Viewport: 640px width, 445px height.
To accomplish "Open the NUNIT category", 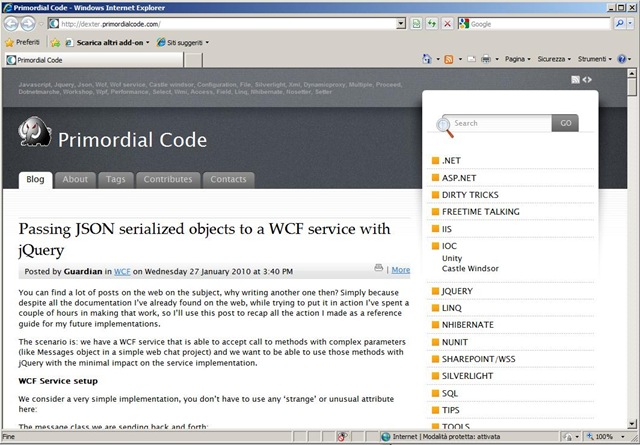I will [455, 342].
